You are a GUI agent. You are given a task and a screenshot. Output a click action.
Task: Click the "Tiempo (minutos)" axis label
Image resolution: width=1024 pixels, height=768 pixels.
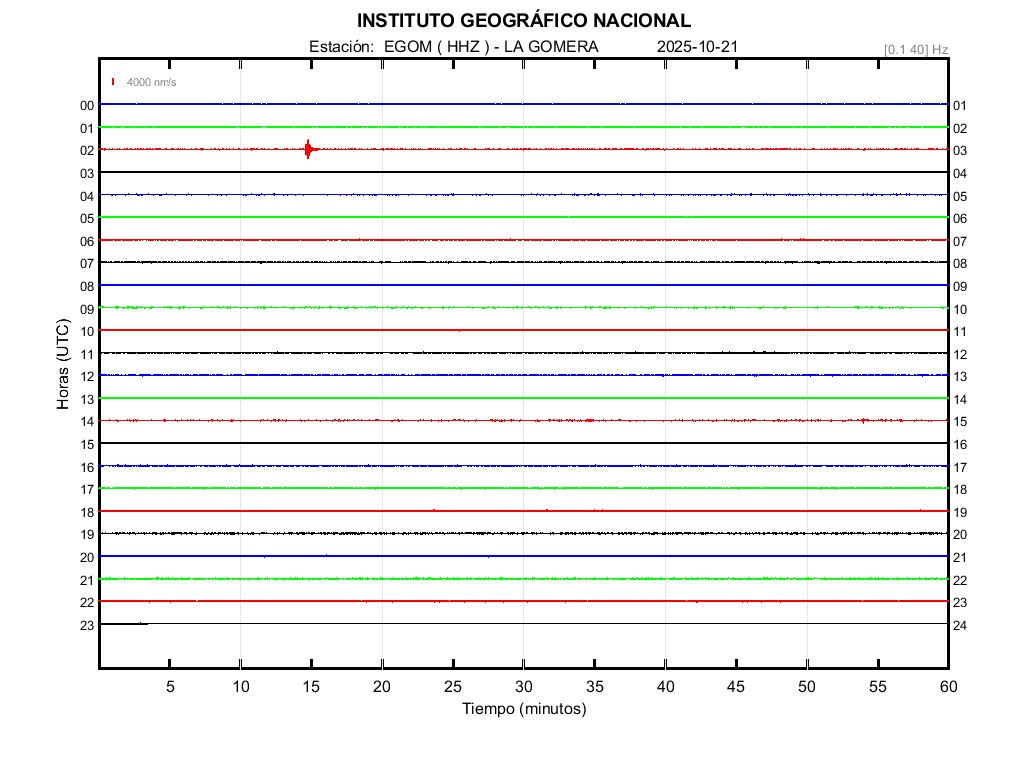tap(523, 709)
